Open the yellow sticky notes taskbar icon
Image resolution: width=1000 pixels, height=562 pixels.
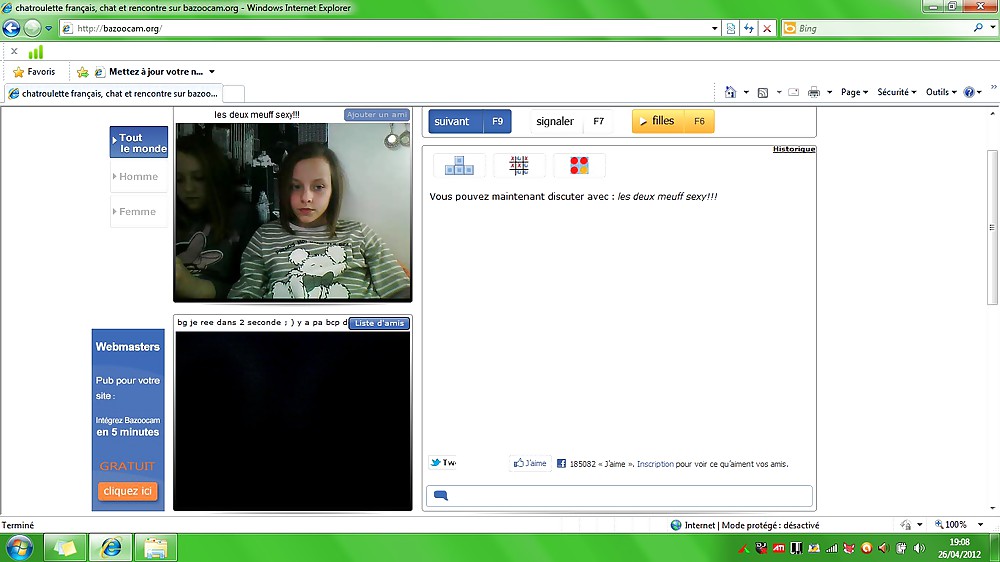(x=64, y=548)
